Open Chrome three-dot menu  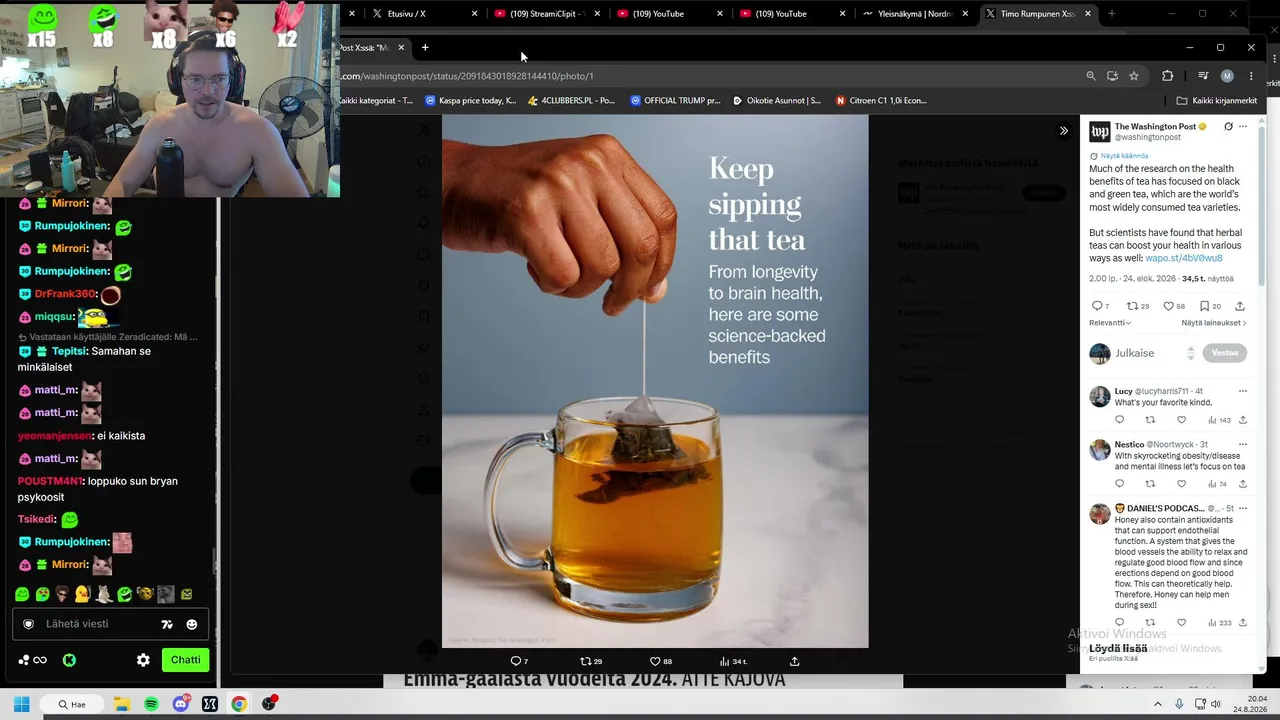point(1251,76)
